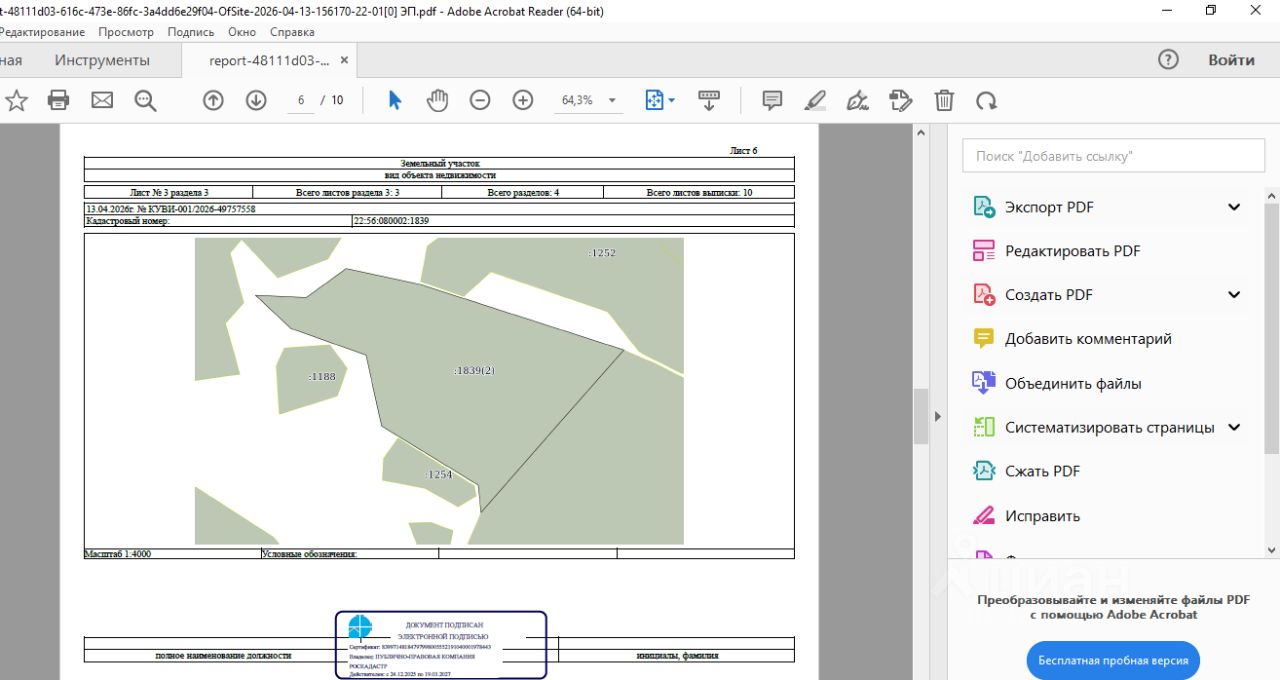The image size is (1280, 680).
Task: Click the envelope icon to email file
Action: click(x=102, y=100)
